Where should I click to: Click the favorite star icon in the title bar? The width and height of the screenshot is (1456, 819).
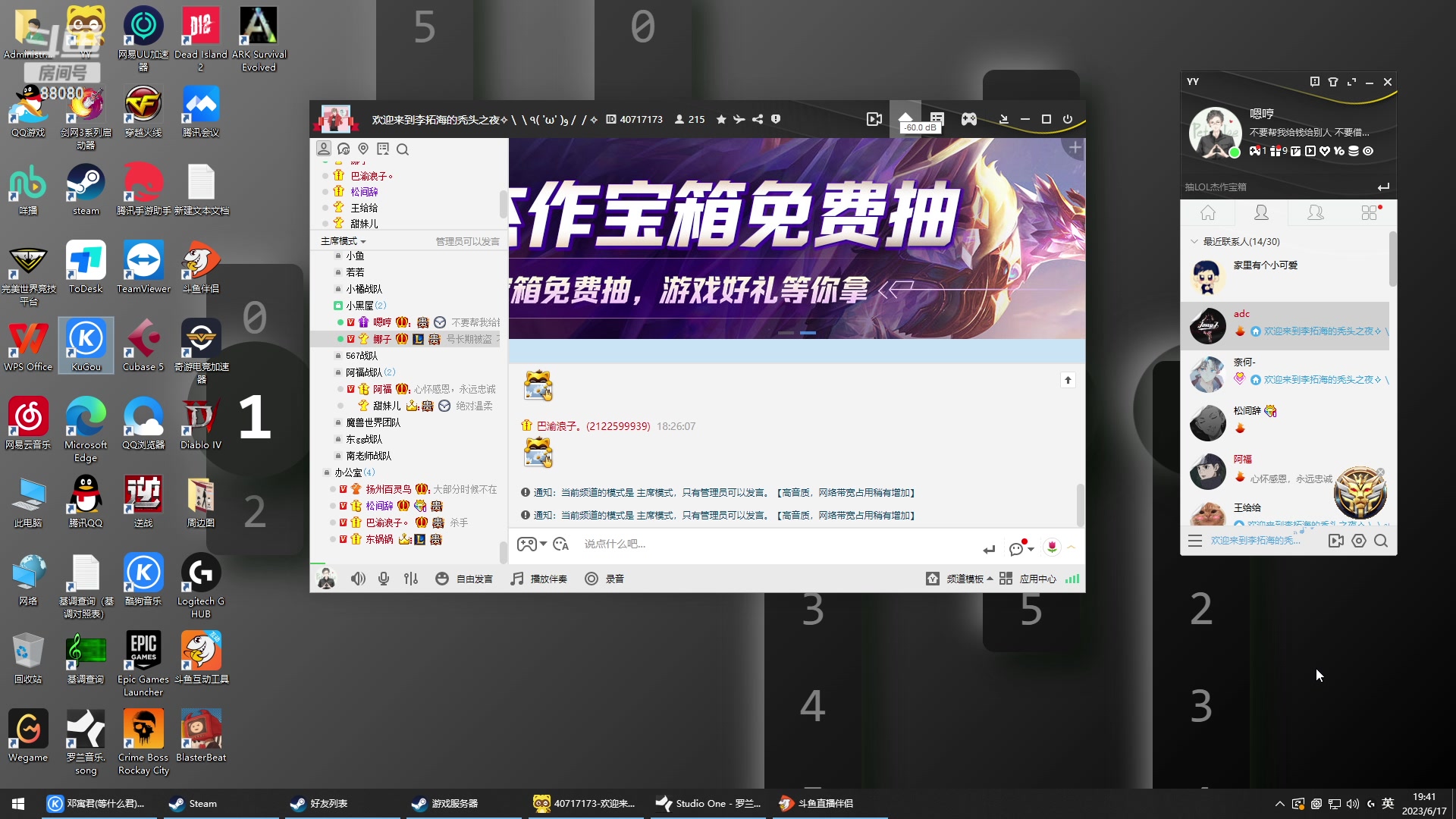pos(721,119)
